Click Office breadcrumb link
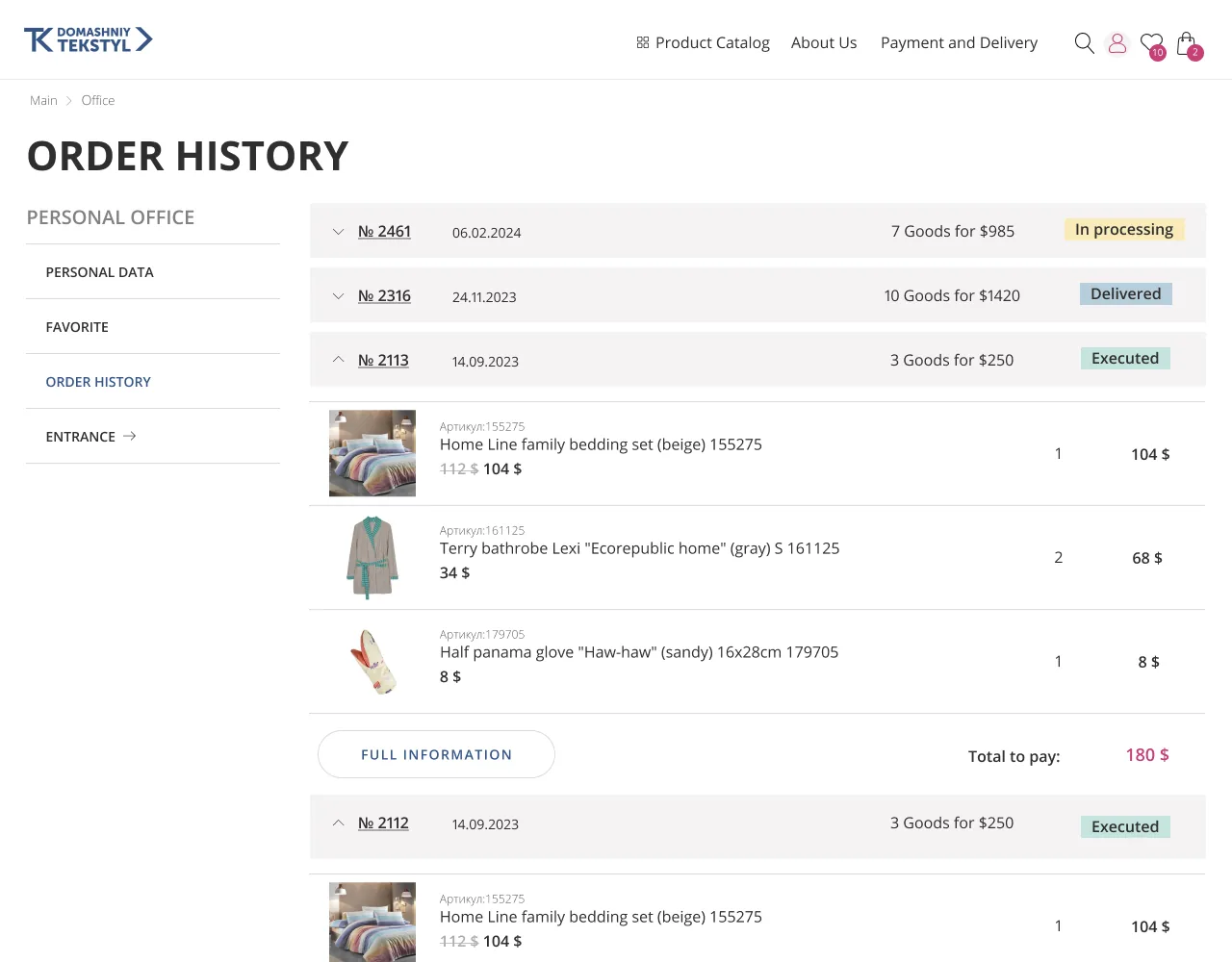 tap(98, 100)
